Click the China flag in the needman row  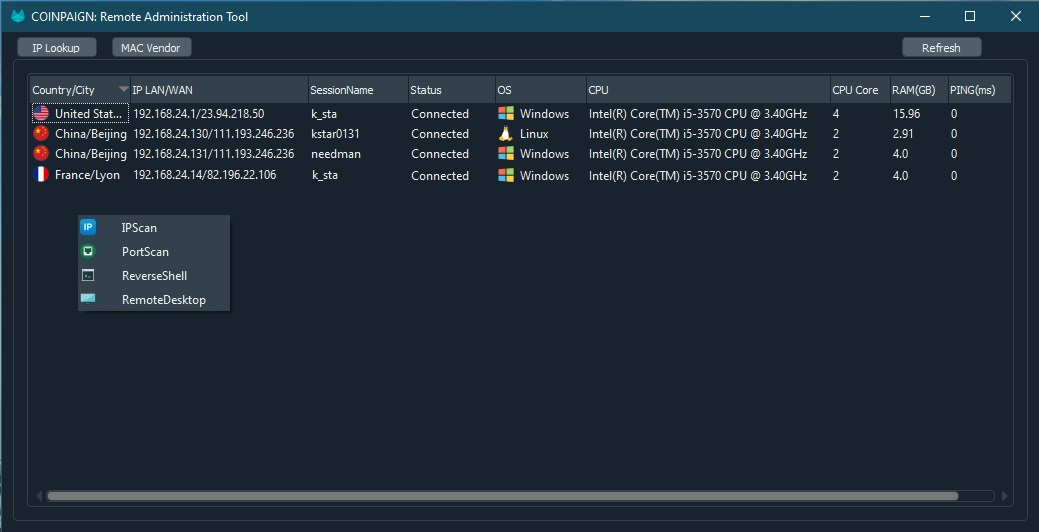(x=41, y=154)
